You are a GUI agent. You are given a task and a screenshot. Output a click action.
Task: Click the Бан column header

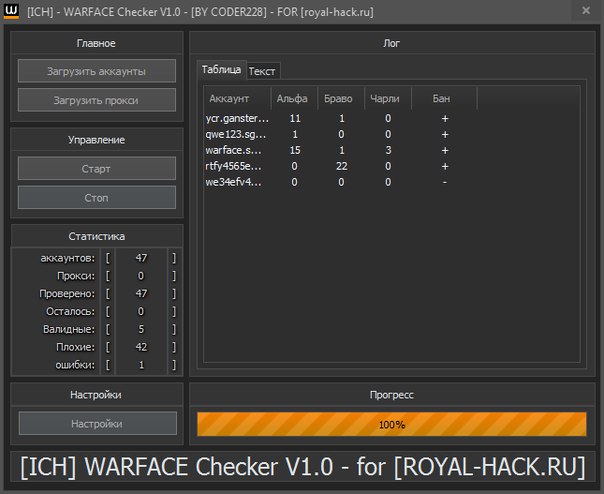[444, 99]
